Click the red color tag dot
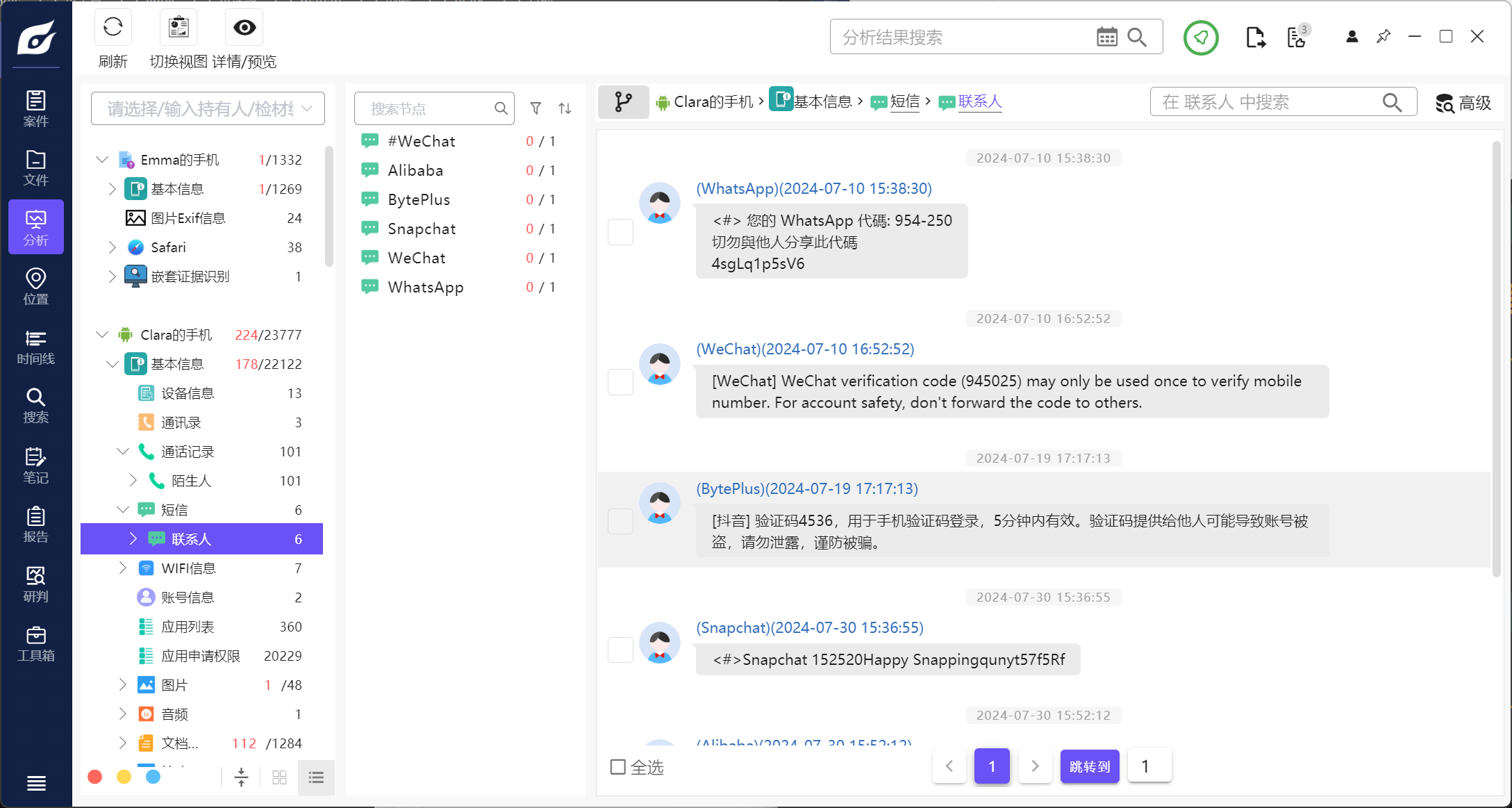This screenshot has width=1512, height=808. pos(95,777)
